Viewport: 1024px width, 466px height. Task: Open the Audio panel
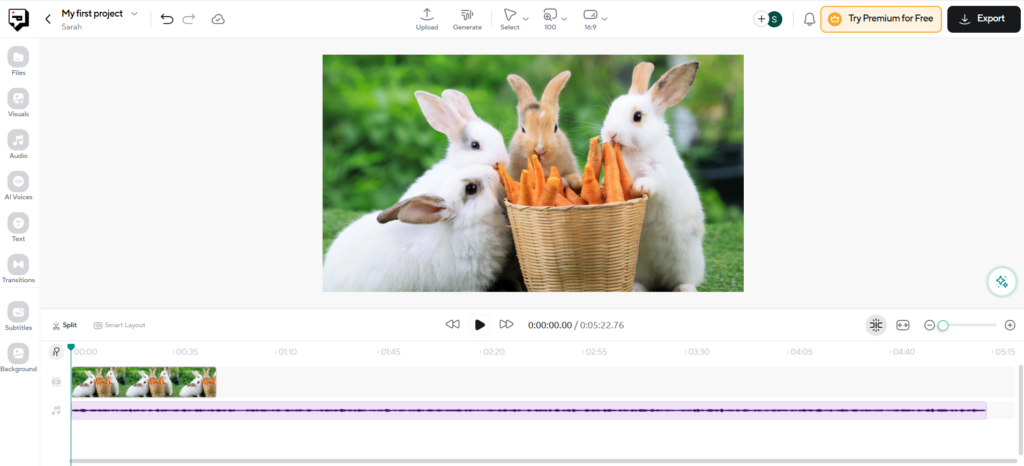pos(18,145)
